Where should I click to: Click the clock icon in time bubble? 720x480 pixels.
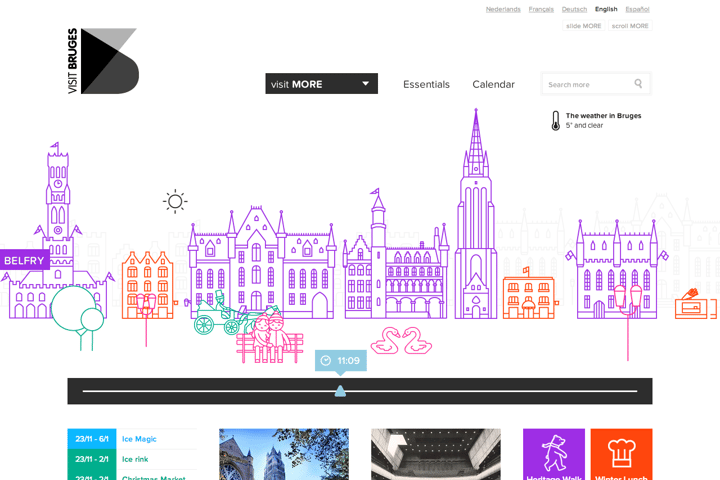(326, 361)
